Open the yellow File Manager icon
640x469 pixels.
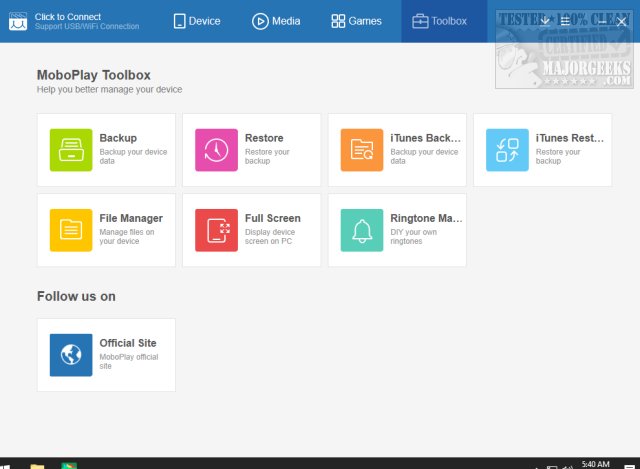coord(71,230)
